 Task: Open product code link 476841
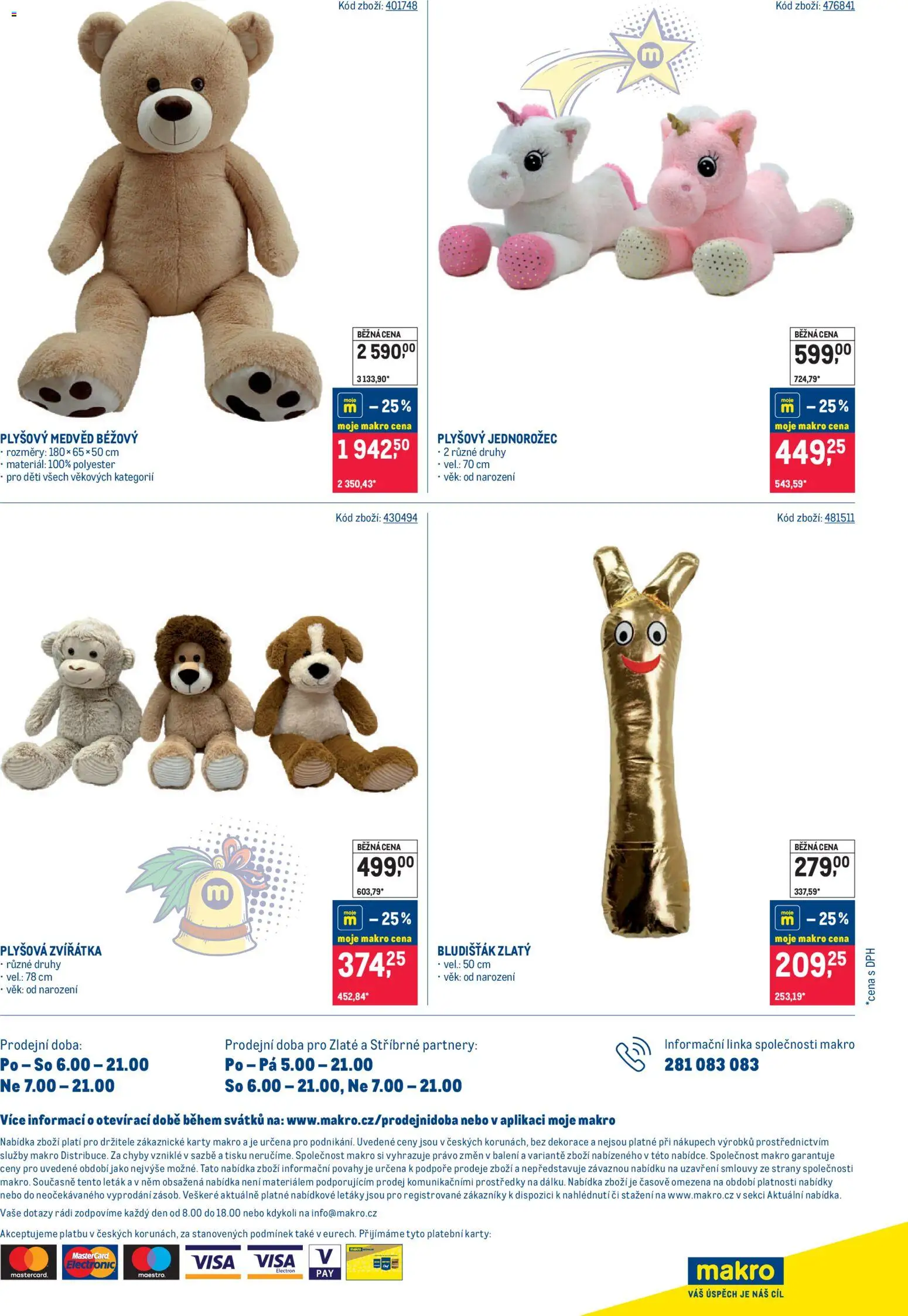click(838, 6)
